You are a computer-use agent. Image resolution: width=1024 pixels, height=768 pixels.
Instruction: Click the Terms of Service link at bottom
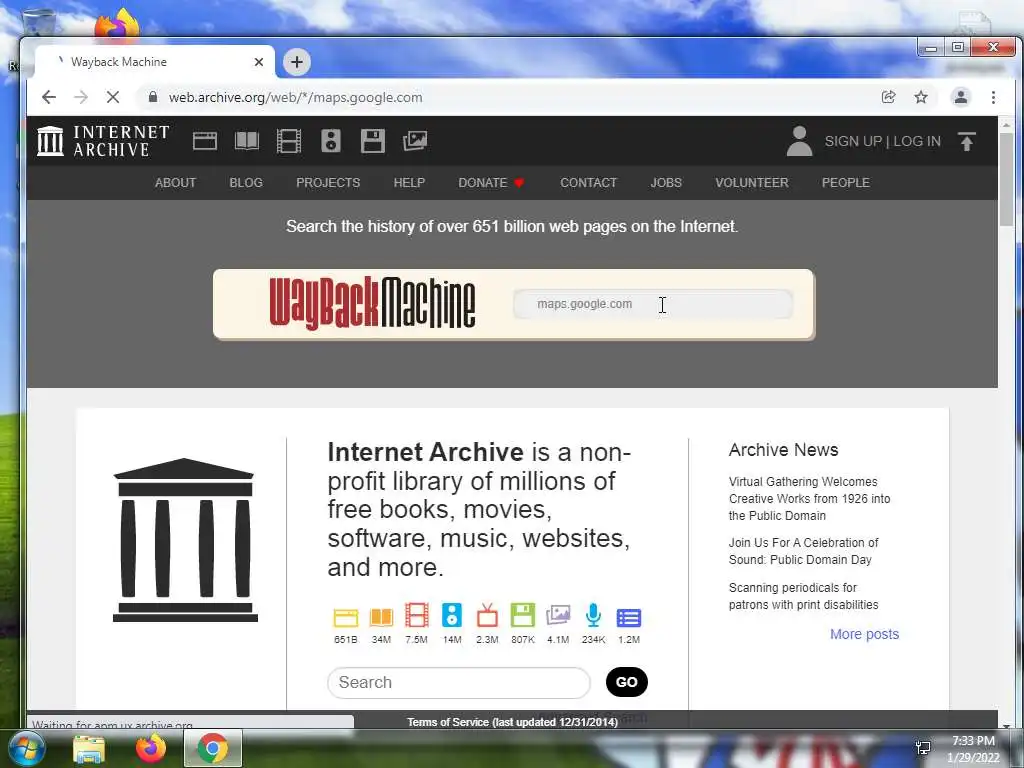pyautogui.click(x=512, y=722)
